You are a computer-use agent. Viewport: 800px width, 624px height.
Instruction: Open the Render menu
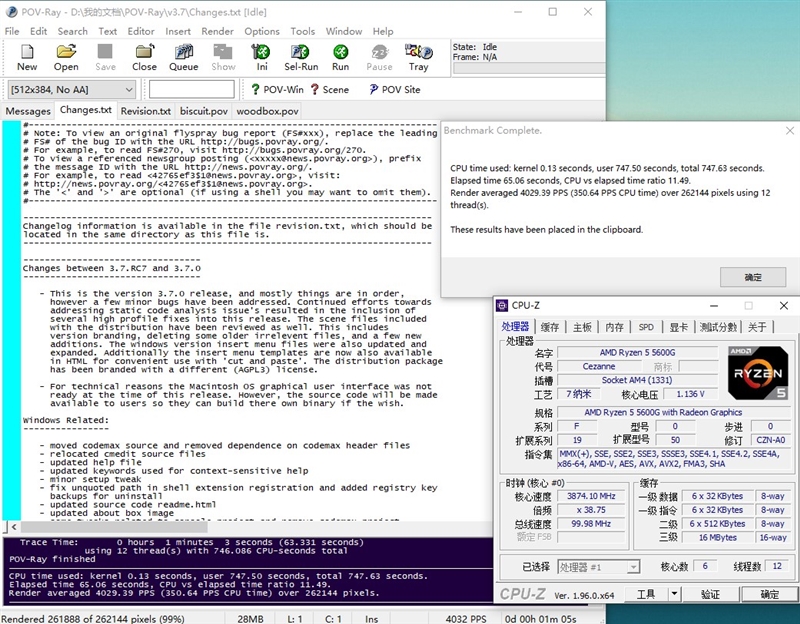217,31
